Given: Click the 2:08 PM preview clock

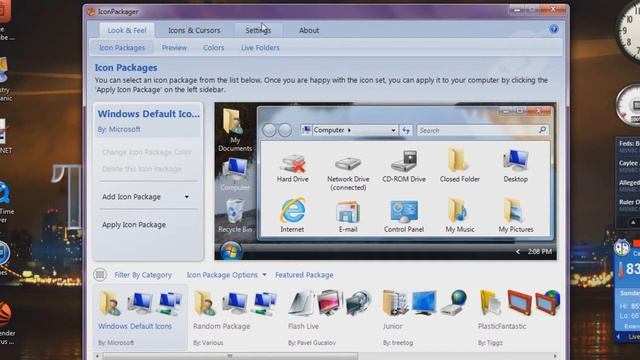Looking at the screenshot, I should [x=540, y=251].
